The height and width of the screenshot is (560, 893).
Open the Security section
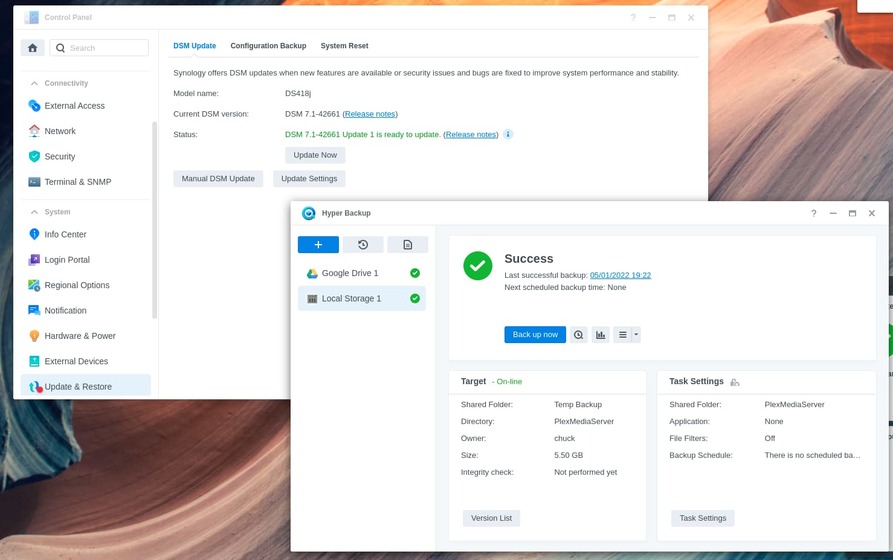[85, 156]
